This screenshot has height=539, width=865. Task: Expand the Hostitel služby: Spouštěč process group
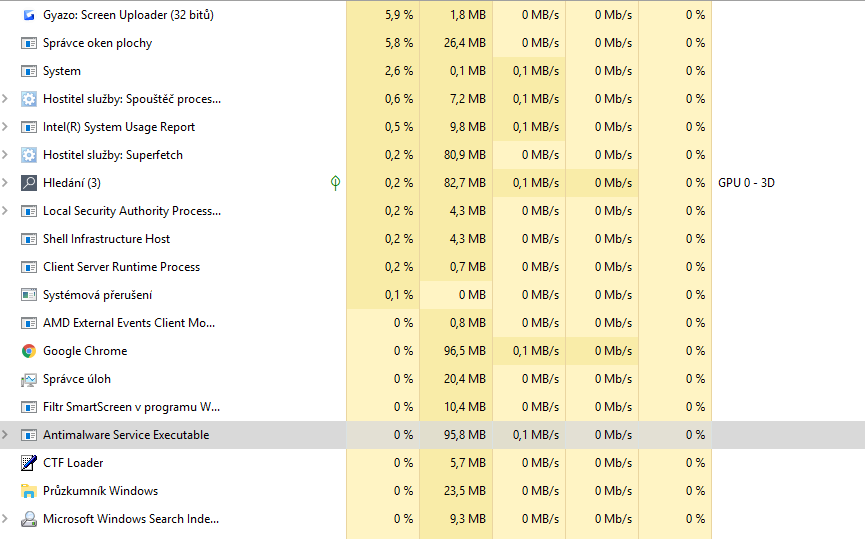(5, 99)
